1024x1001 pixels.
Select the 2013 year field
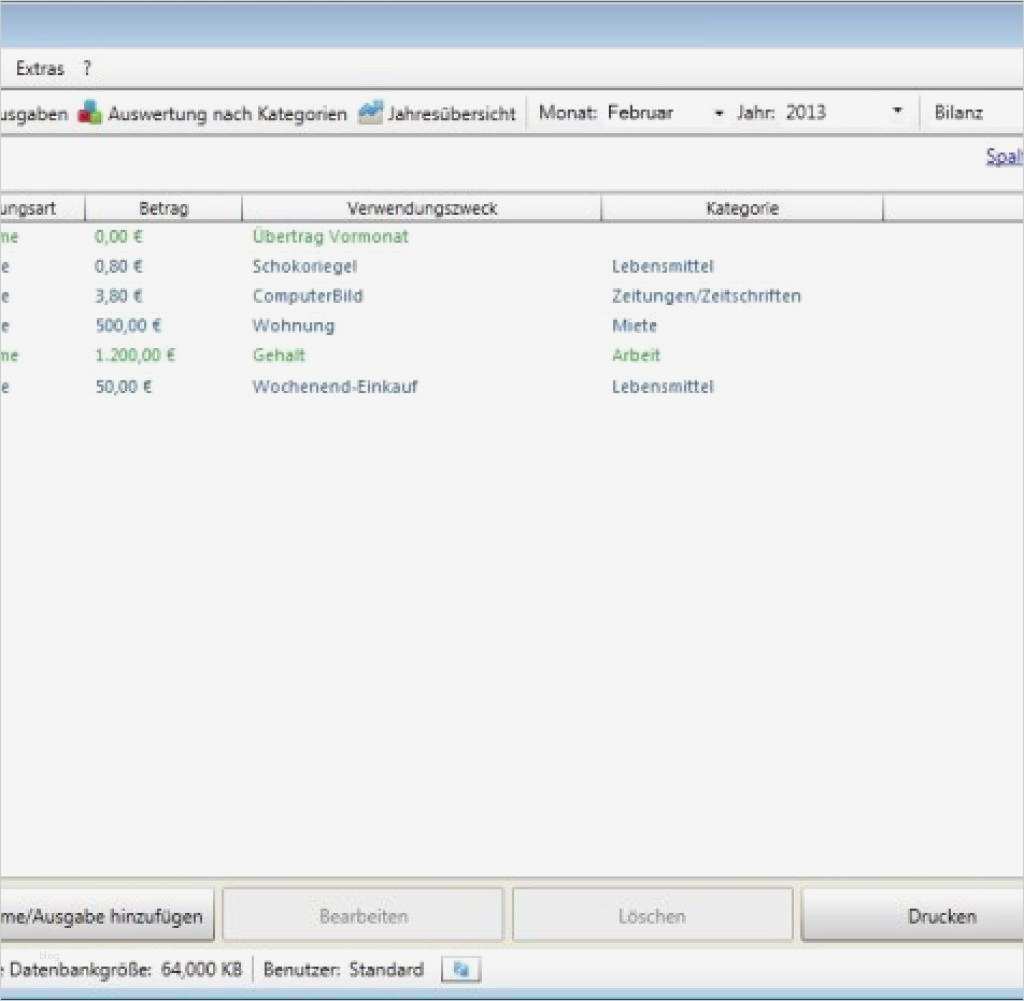pyautogui.click(x=806, y=112)
